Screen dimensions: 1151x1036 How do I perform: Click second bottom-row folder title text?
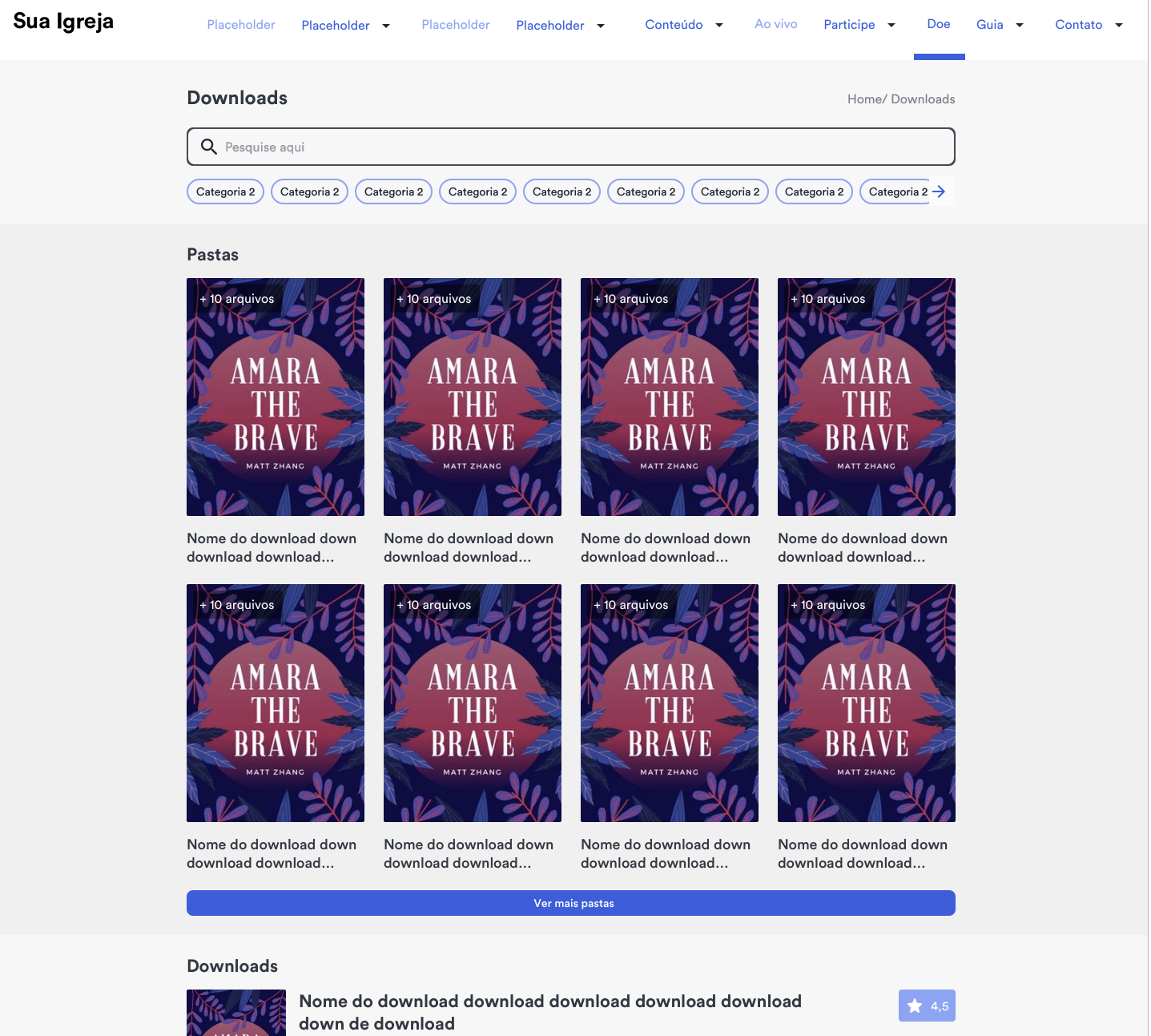pos(469,853)
